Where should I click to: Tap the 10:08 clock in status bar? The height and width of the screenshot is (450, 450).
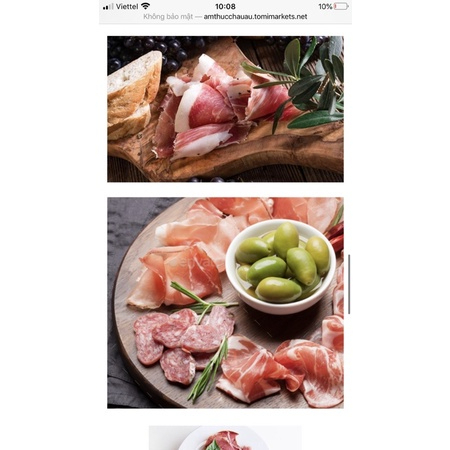225,6
